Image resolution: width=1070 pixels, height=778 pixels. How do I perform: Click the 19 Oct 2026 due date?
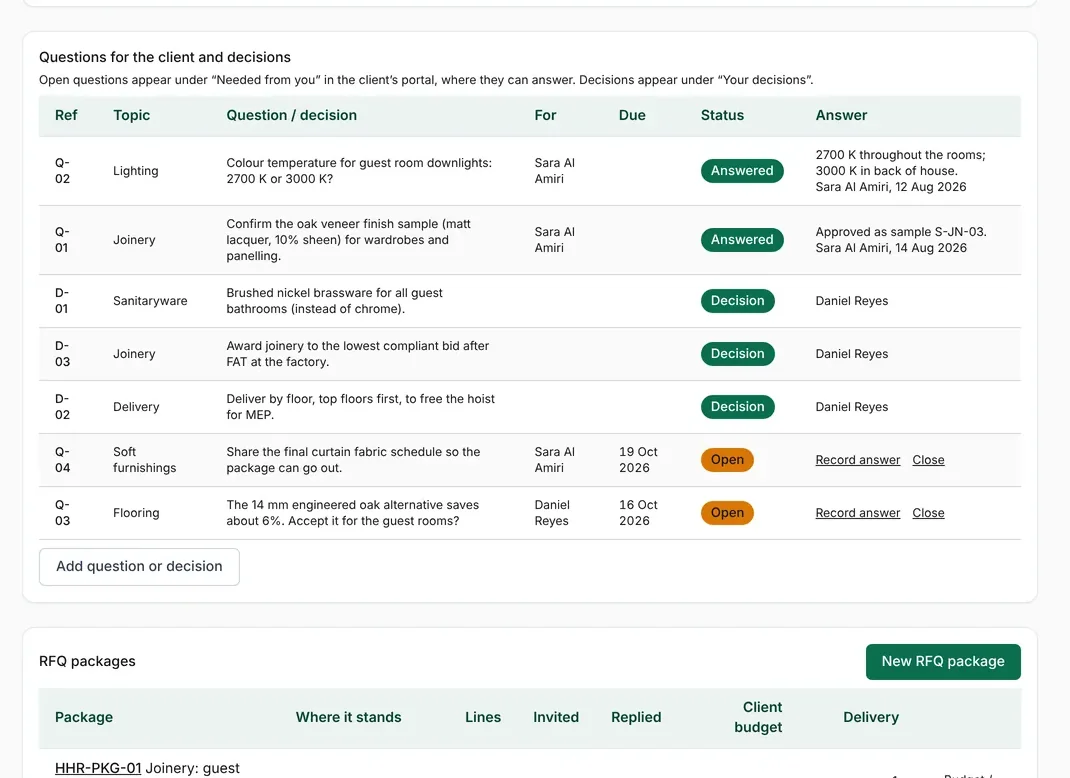(x=638, y=460)
